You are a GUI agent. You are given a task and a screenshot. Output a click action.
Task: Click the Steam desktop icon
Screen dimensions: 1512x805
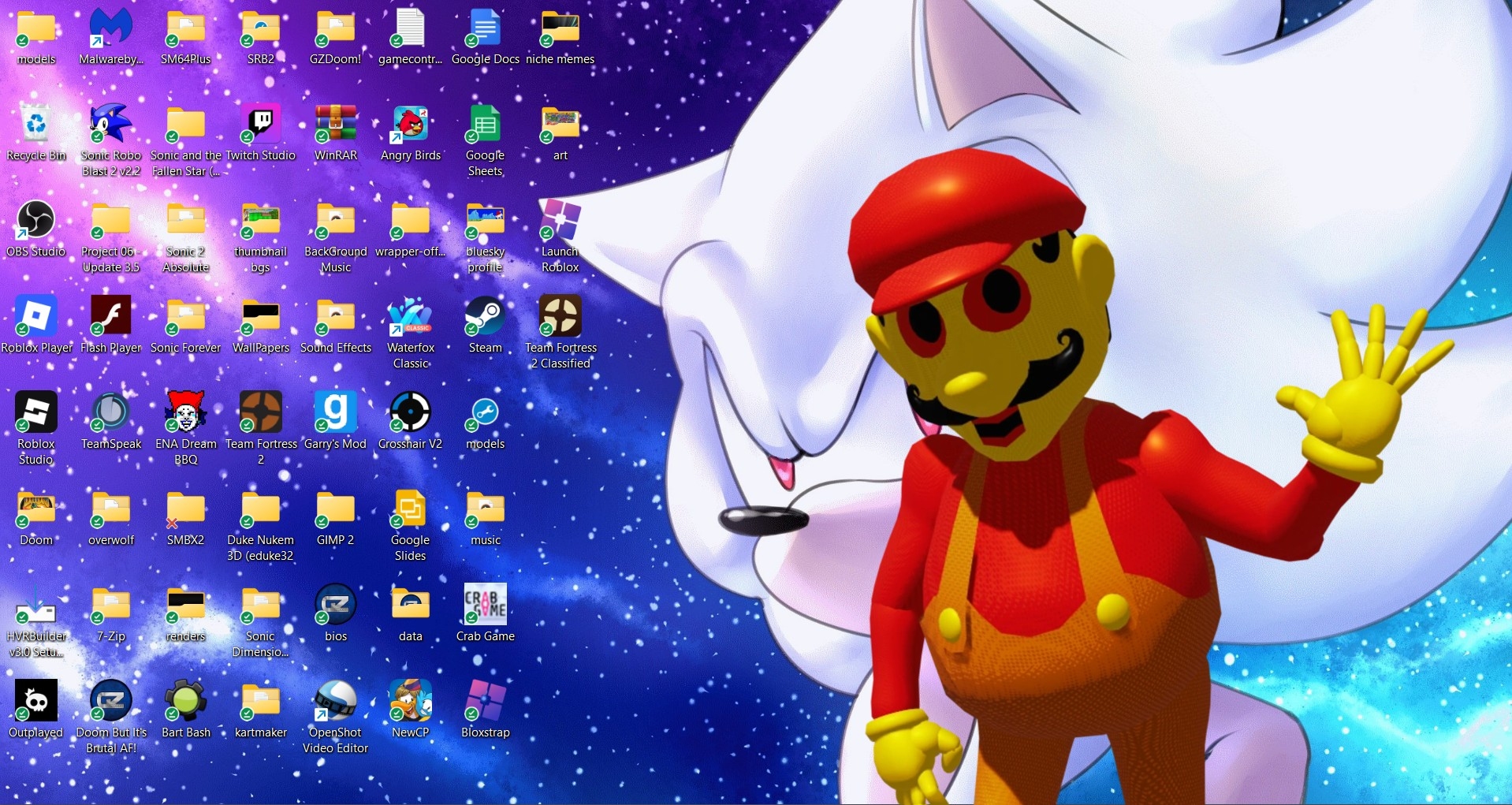coord(485,318)
